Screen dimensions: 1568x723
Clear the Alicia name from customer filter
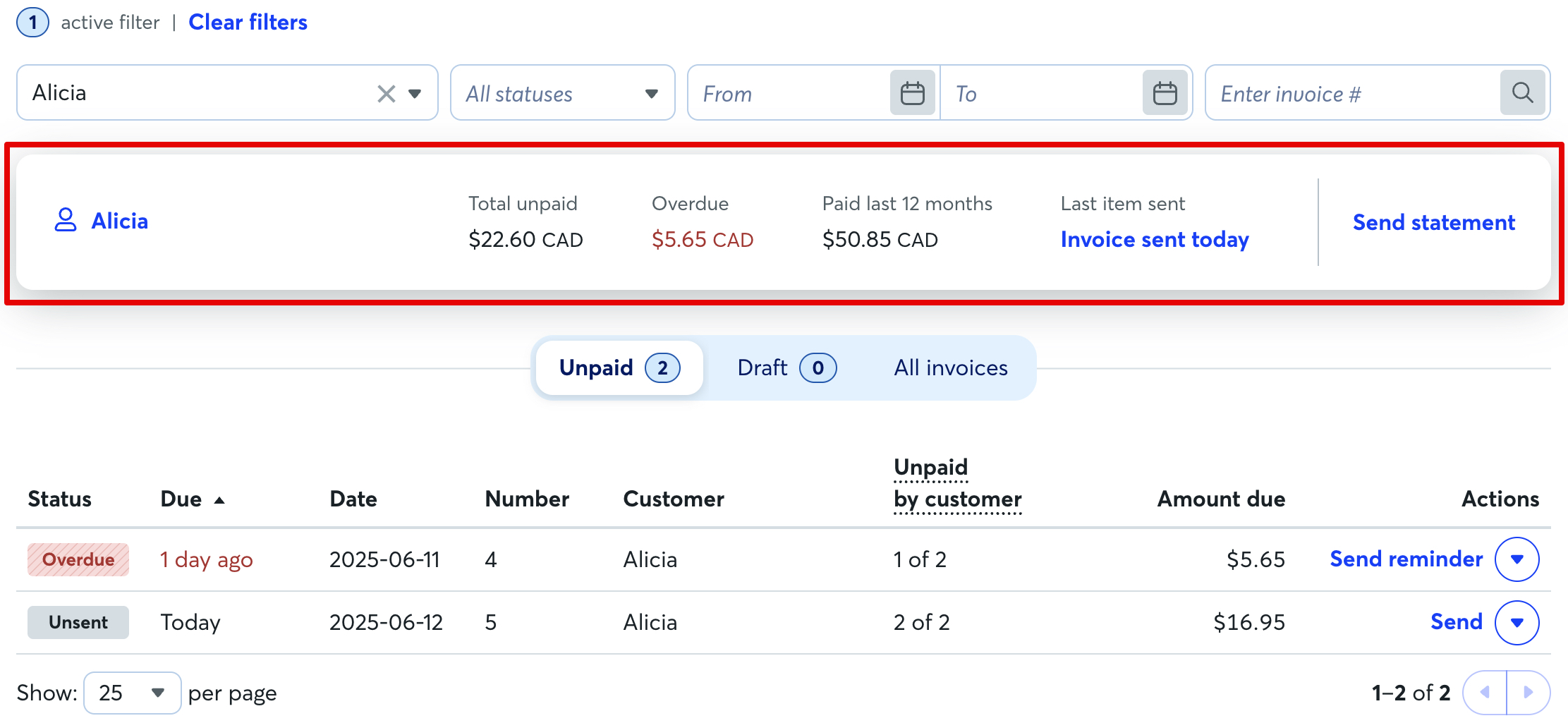tap(384, 92)
